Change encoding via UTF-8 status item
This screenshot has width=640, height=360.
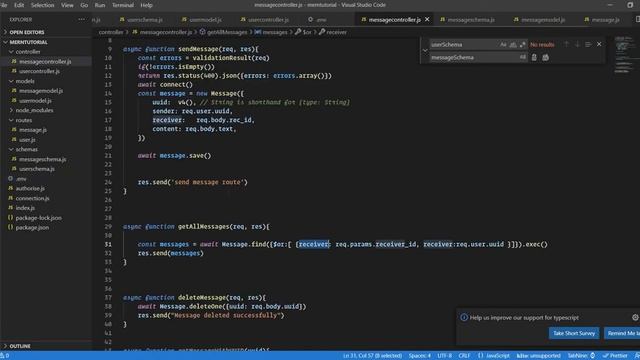coord(444,356)
